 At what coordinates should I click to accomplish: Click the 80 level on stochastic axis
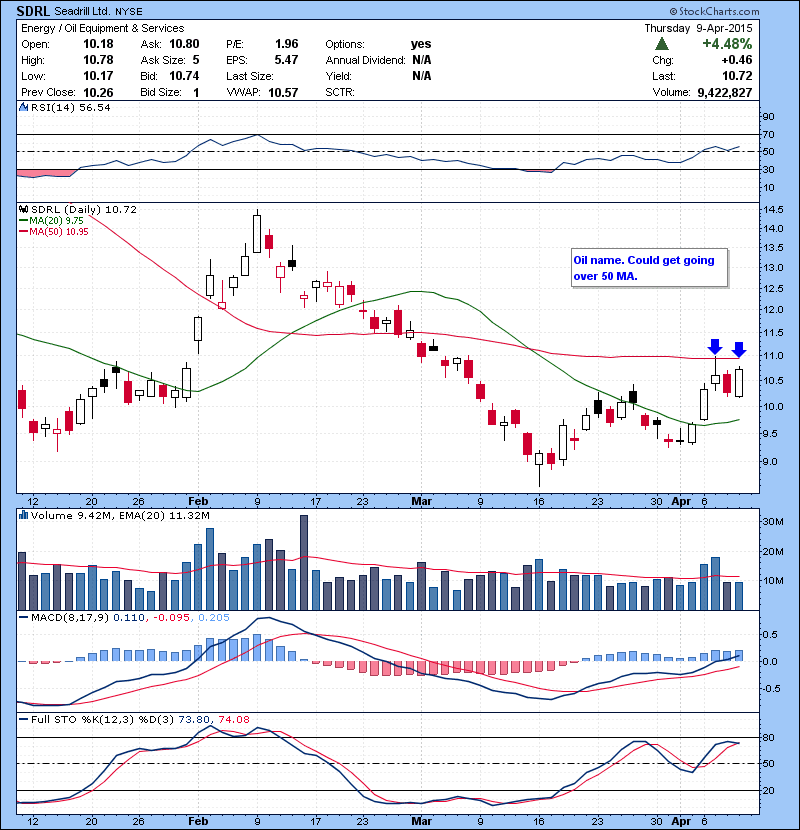[768, 738]
